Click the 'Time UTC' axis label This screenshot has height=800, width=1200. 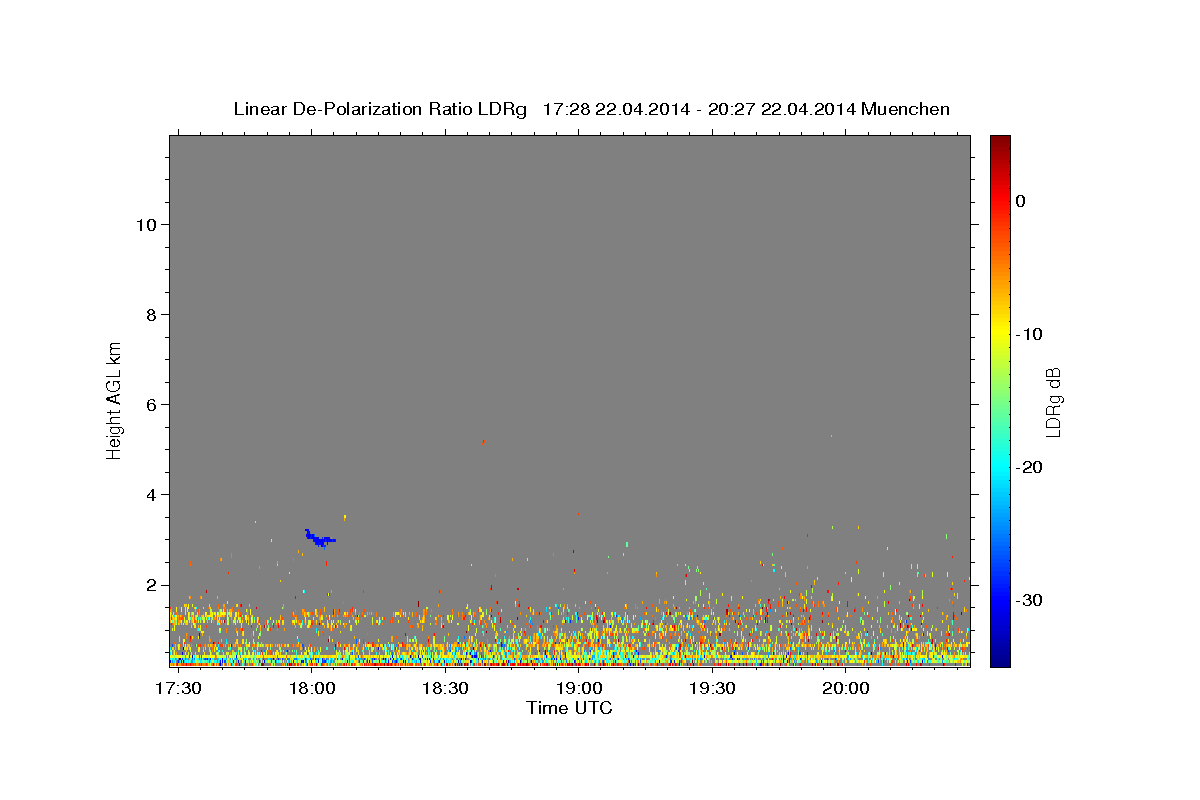(569, 708)
